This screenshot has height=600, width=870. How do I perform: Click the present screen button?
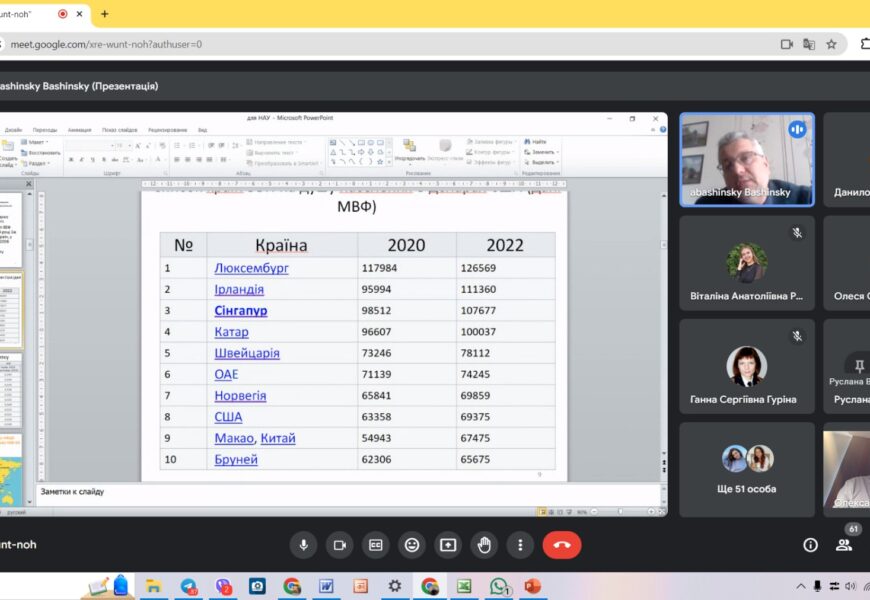pyautogui.click(x=448, y=545)
